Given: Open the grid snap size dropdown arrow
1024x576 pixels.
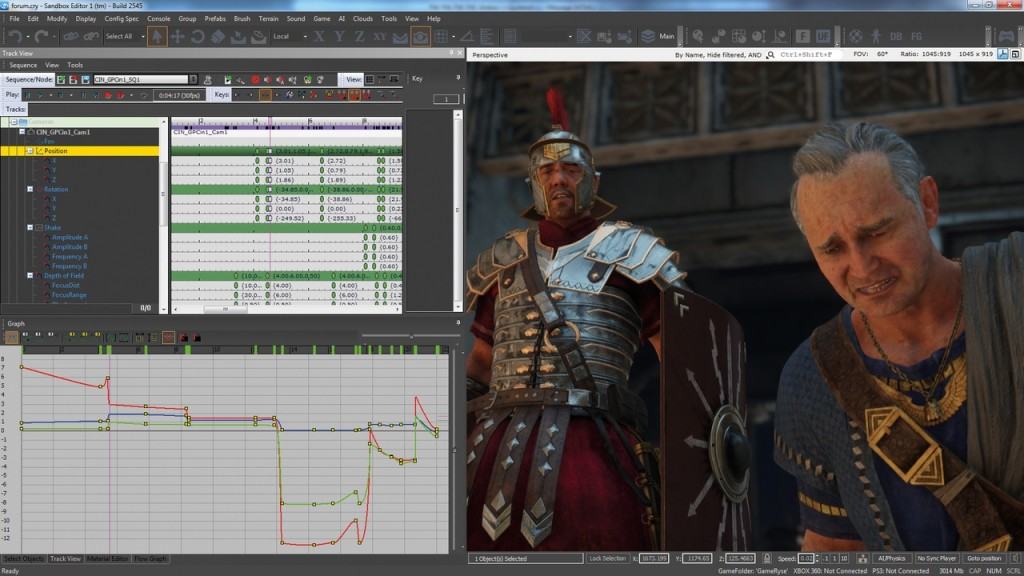Looking at the screenshot, I should (455, 37).
